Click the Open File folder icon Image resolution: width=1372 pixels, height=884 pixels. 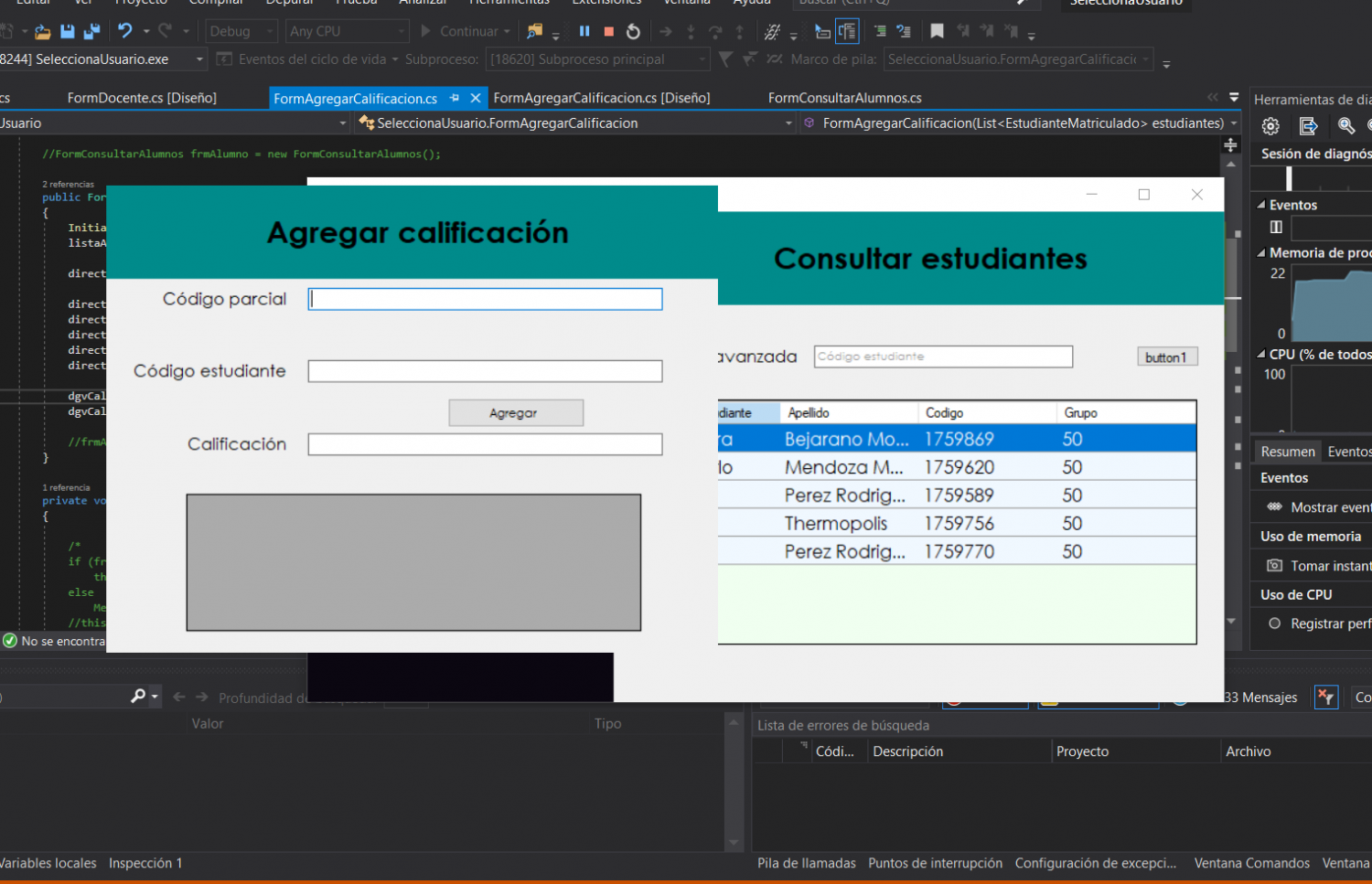point(42,31)
